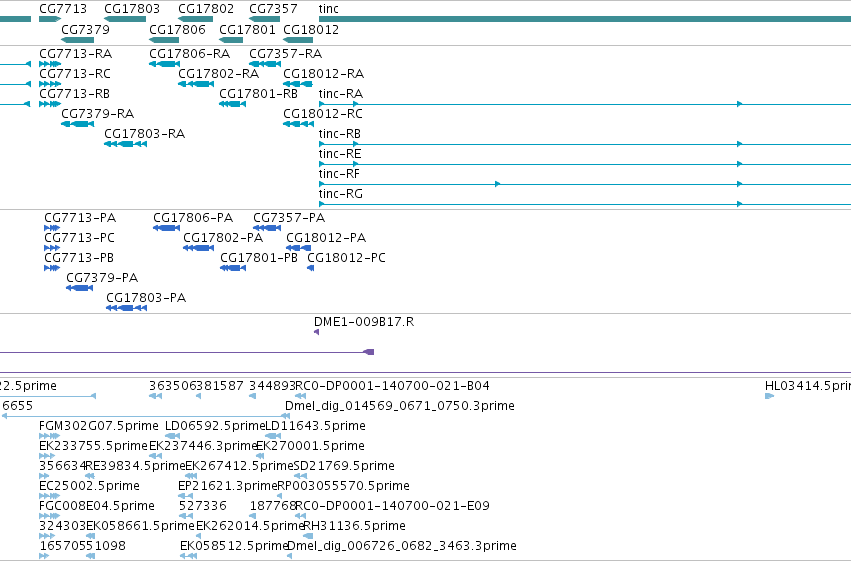Select the CG17801 gene label

(x=247, y=29)
